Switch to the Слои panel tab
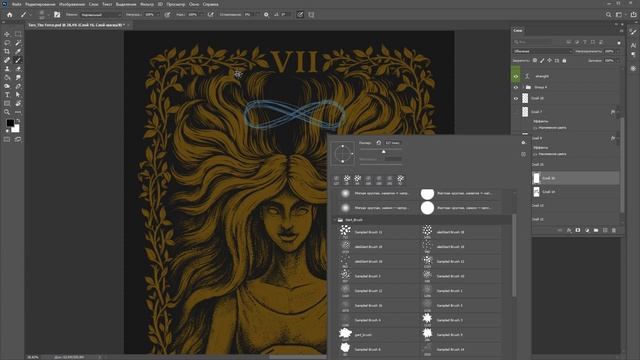640x360 pixels. [518, 31]
